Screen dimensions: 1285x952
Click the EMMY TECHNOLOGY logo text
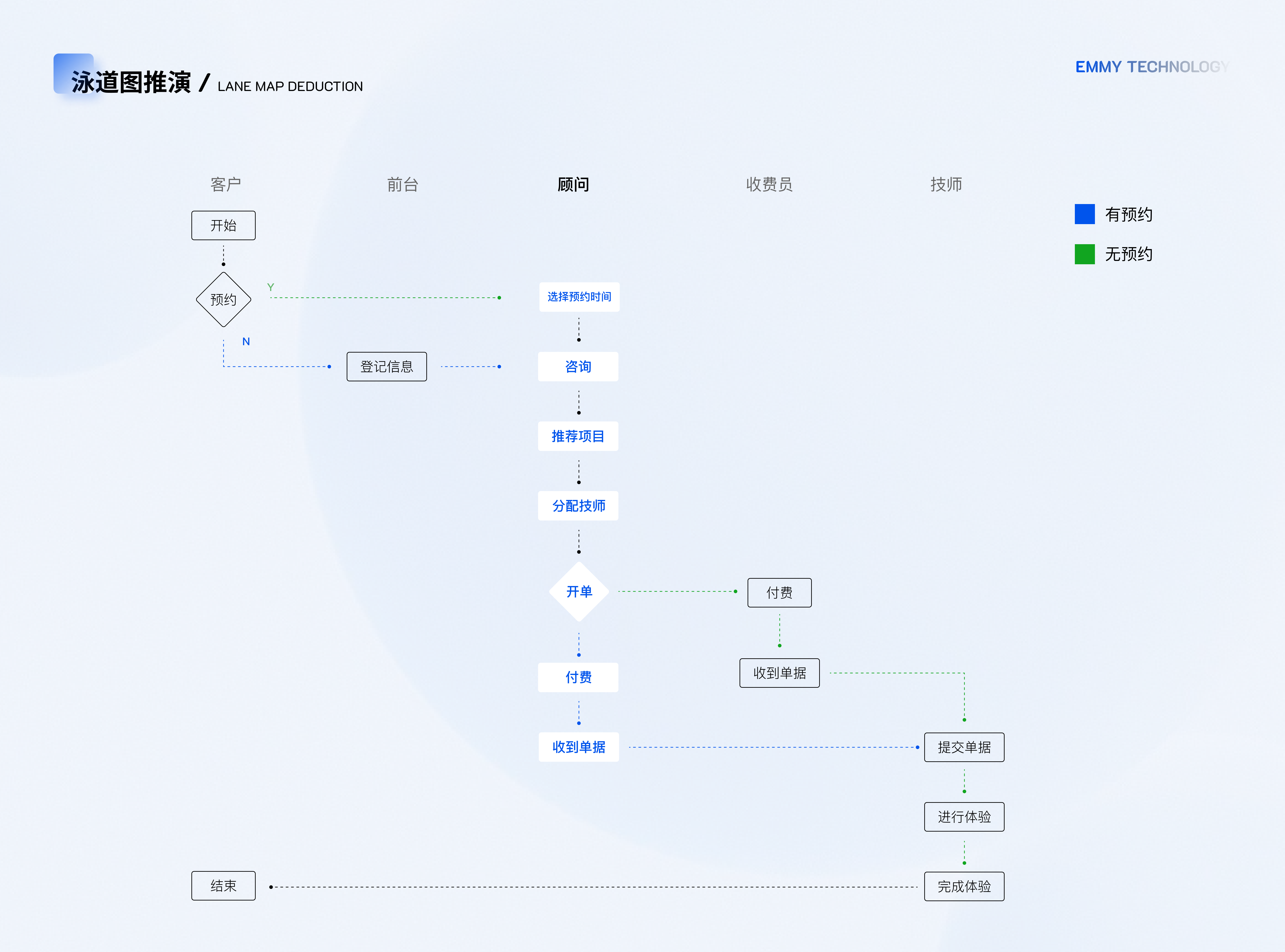point(1152,67)
